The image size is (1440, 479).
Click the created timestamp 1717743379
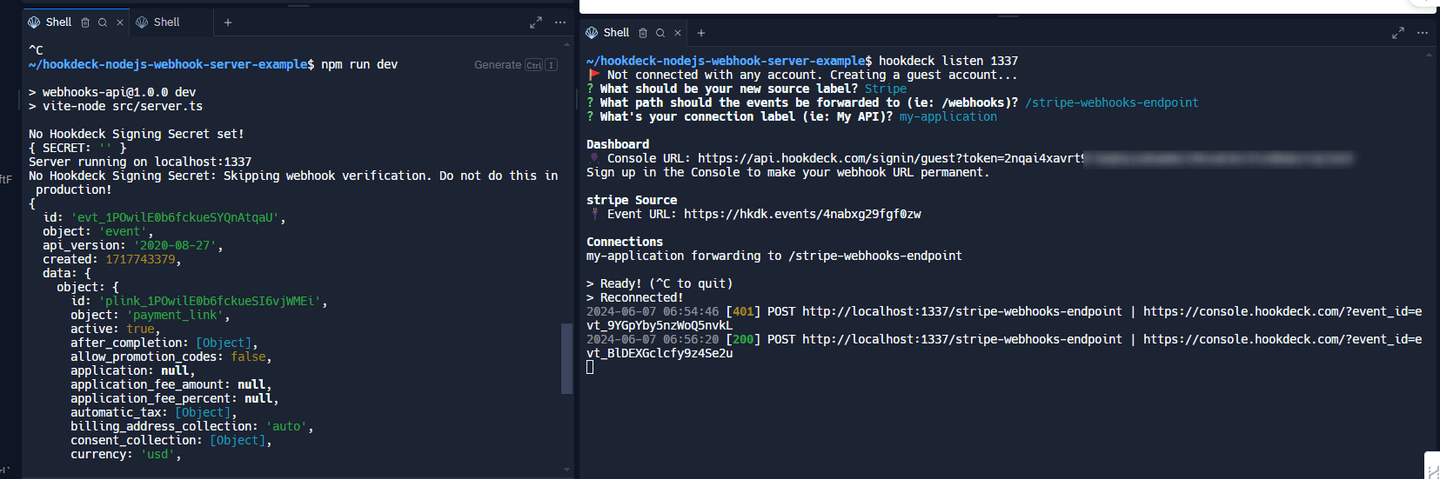140,259
